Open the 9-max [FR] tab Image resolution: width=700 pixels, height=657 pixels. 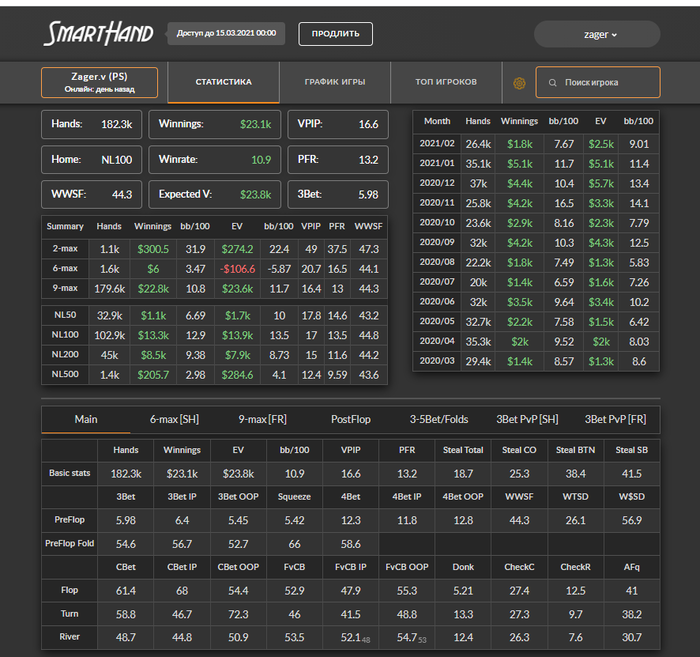coord(262,419)
